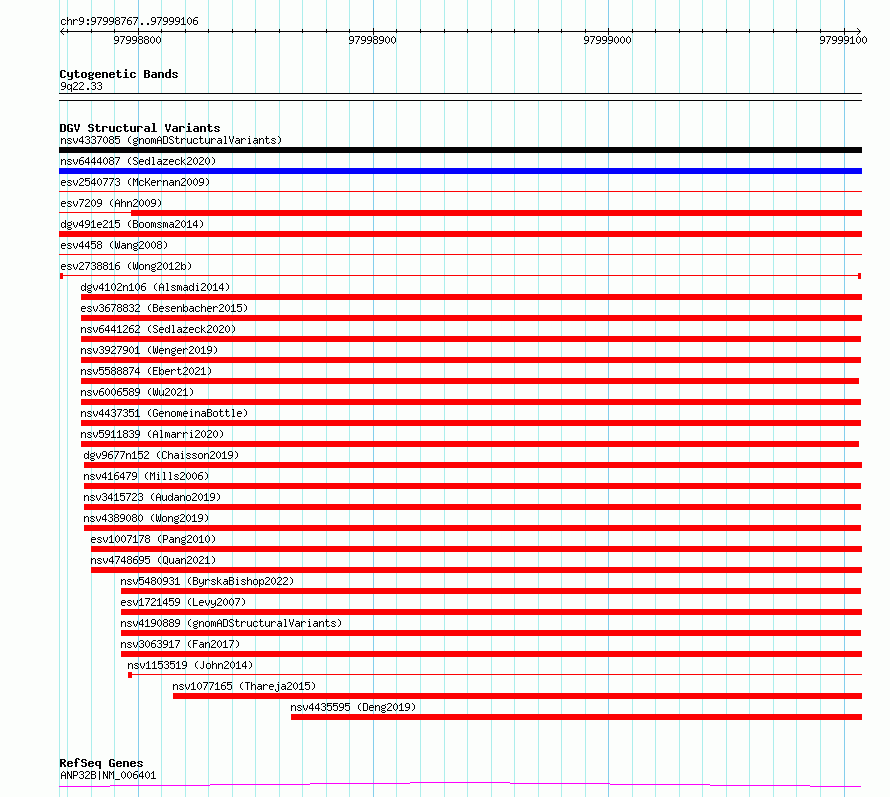Open variant nsv3927901 (Wenger2019)
The image size is (890, 797).
[x=149, y=350]
